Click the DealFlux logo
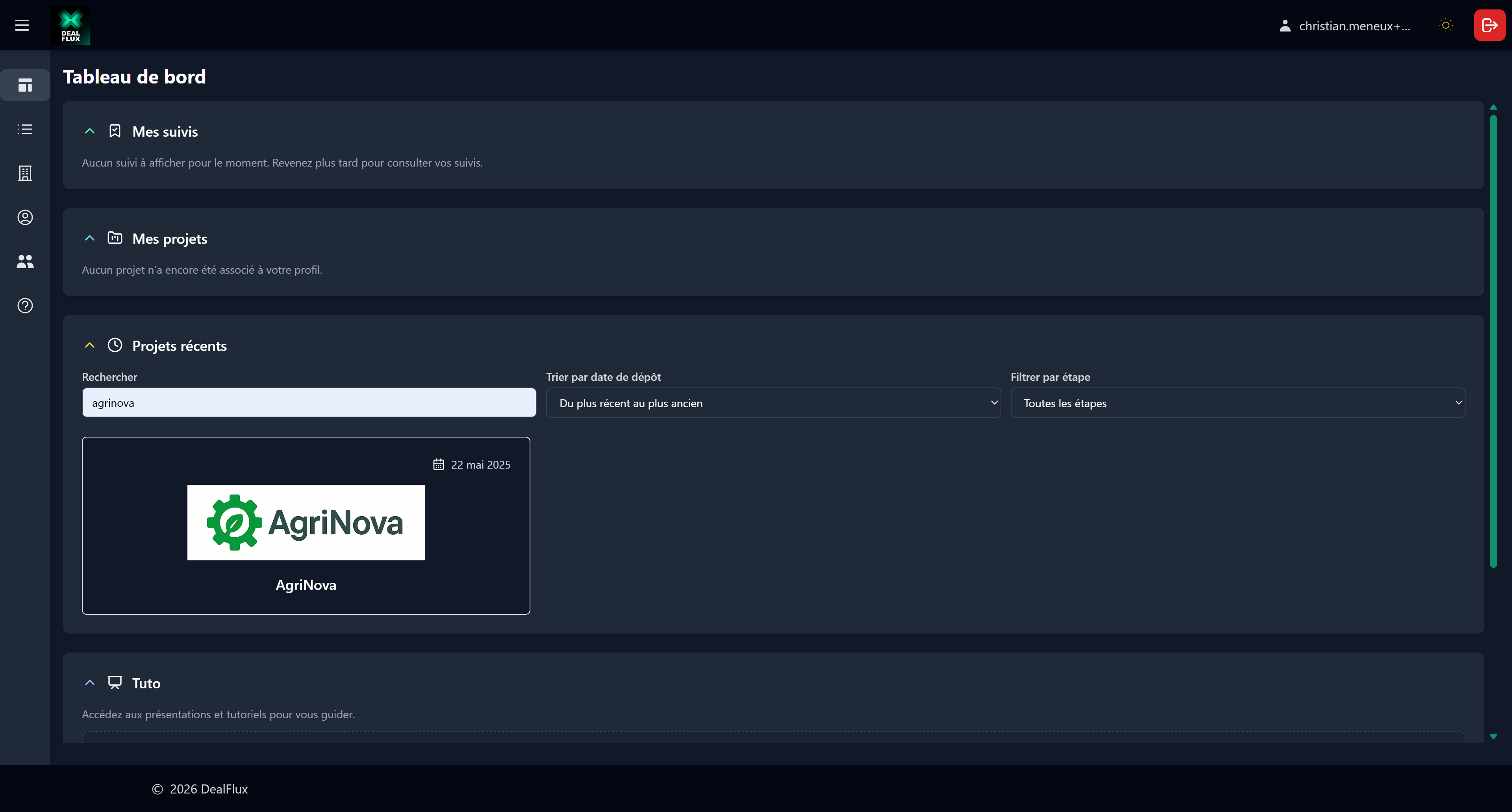1512x812 pixels. click(x=70, y=25)
